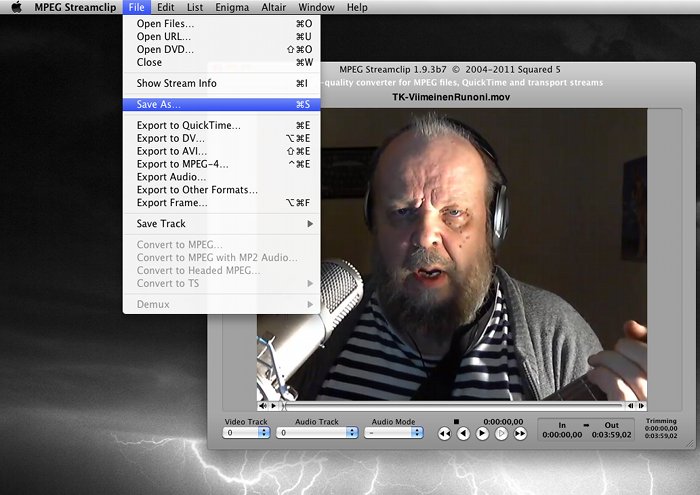Choose Export to QuickTime…
The height and width of the screenshot is (495, 700).
[221, 125]
